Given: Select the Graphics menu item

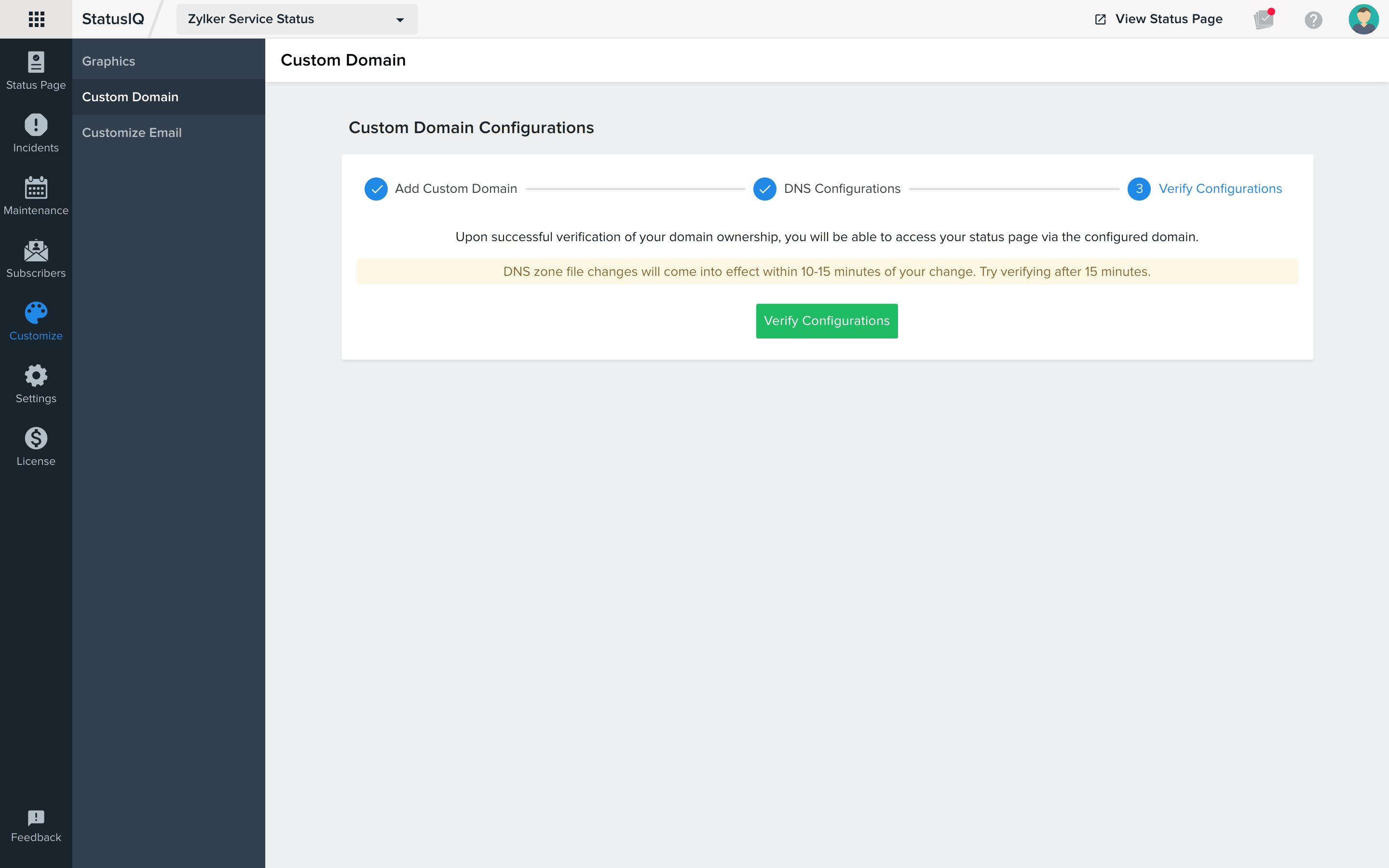Looking at the screenshot, I should pyautogui.click(x=168, y=61).
